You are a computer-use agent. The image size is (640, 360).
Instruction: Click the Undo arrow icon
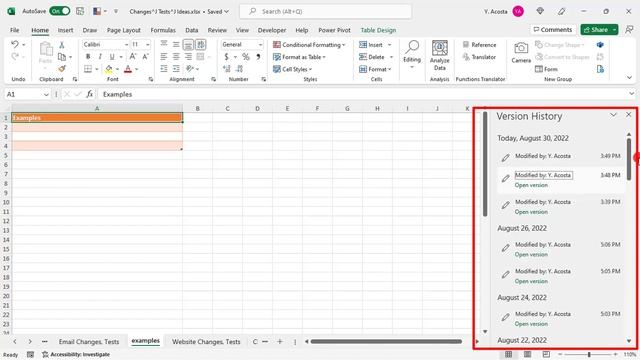[x=15, y=44]
